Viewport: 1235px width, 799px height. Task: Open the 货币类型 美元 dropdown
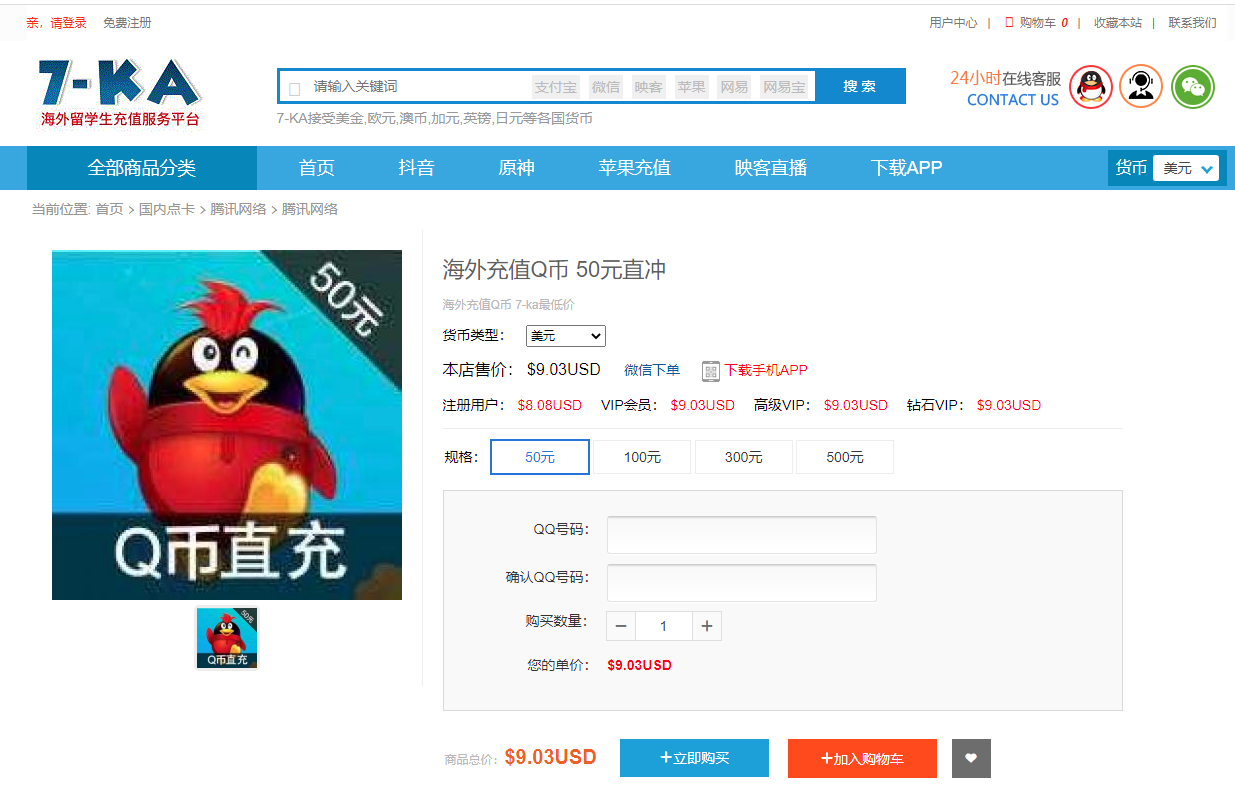click(x=566, y=336)
